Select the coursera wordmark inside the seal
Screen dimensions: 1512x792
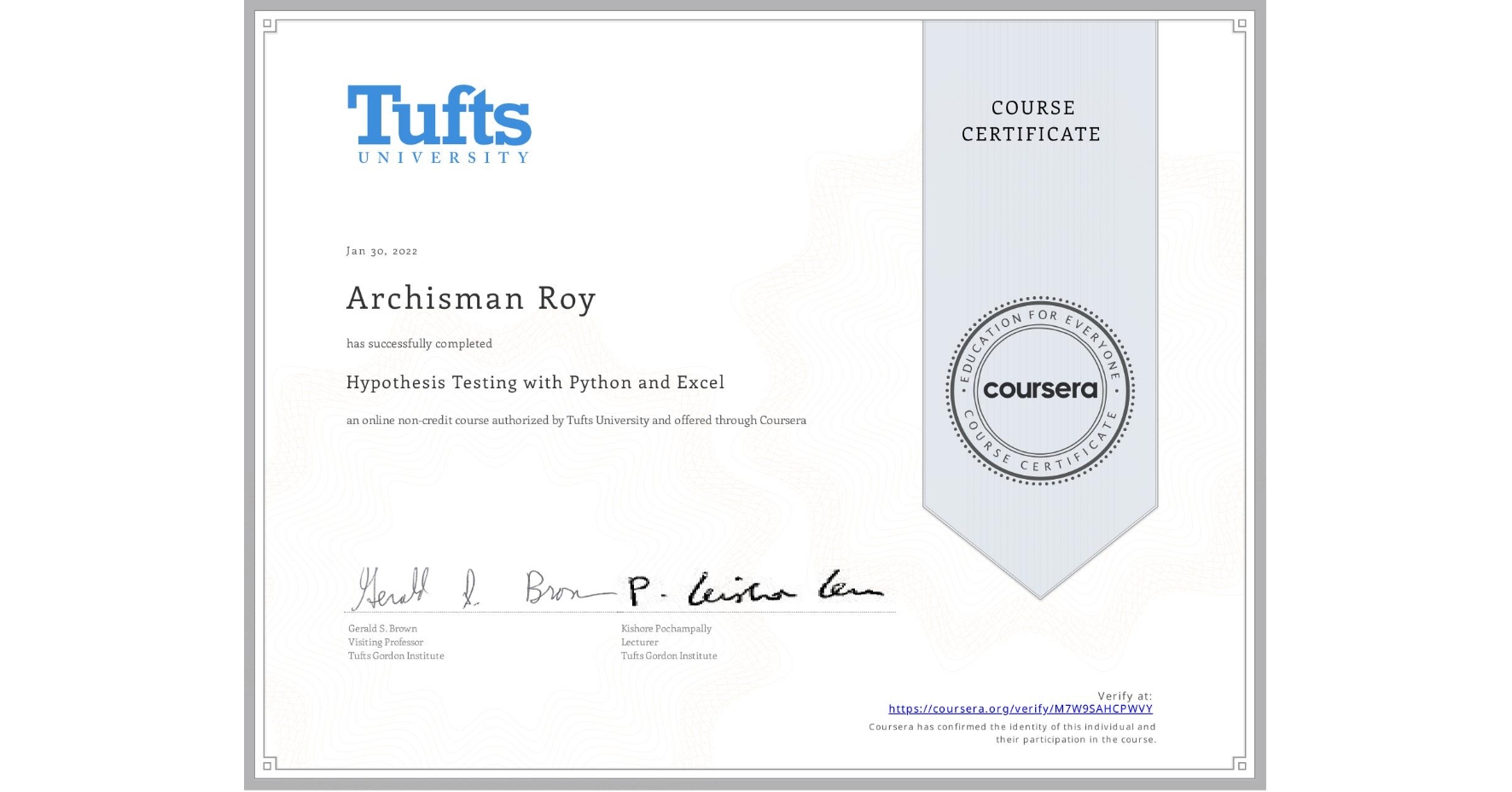click(1040, 389)
